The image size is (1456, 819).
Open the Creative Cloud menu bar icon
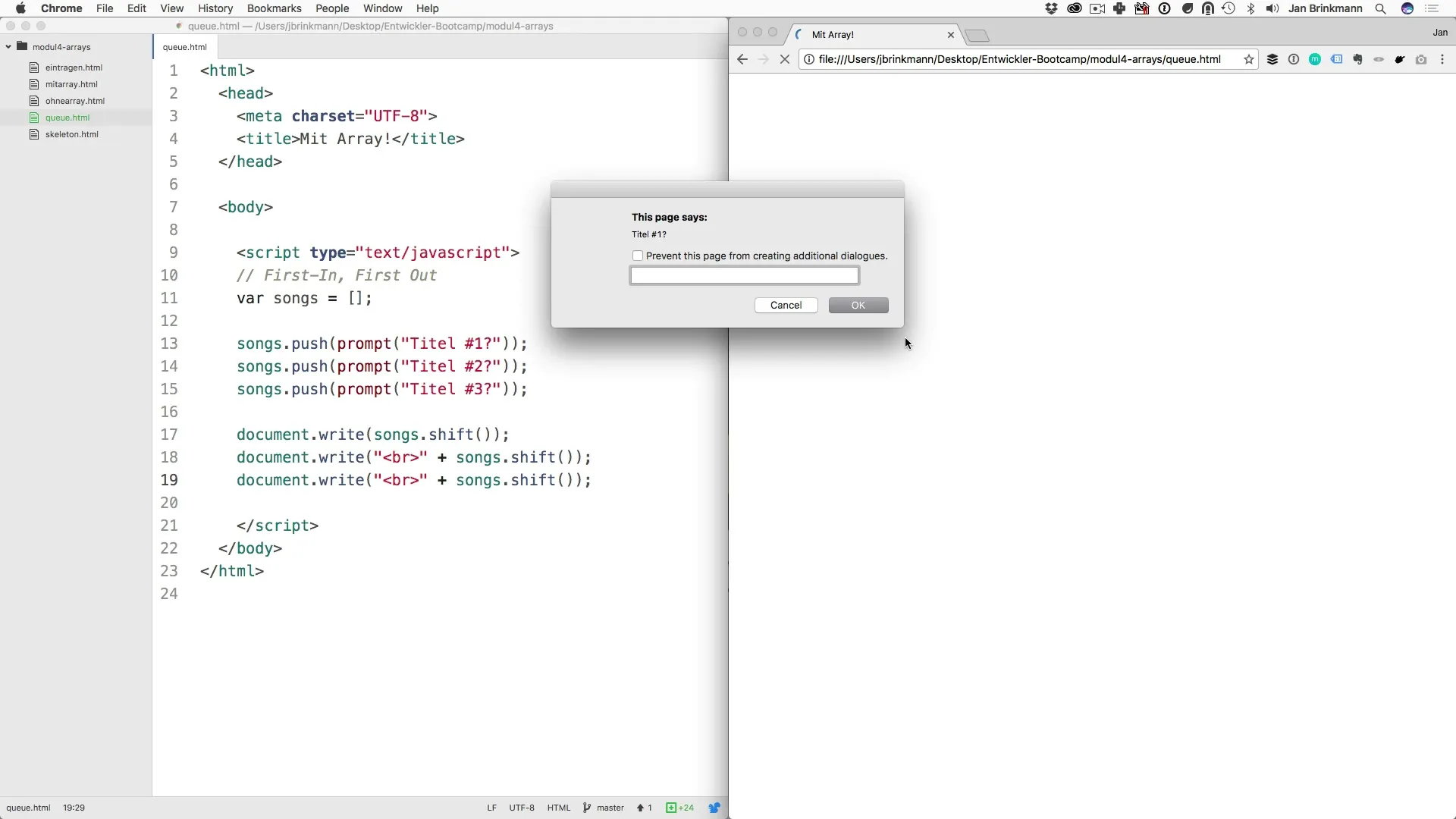(x=1074, y=8)
